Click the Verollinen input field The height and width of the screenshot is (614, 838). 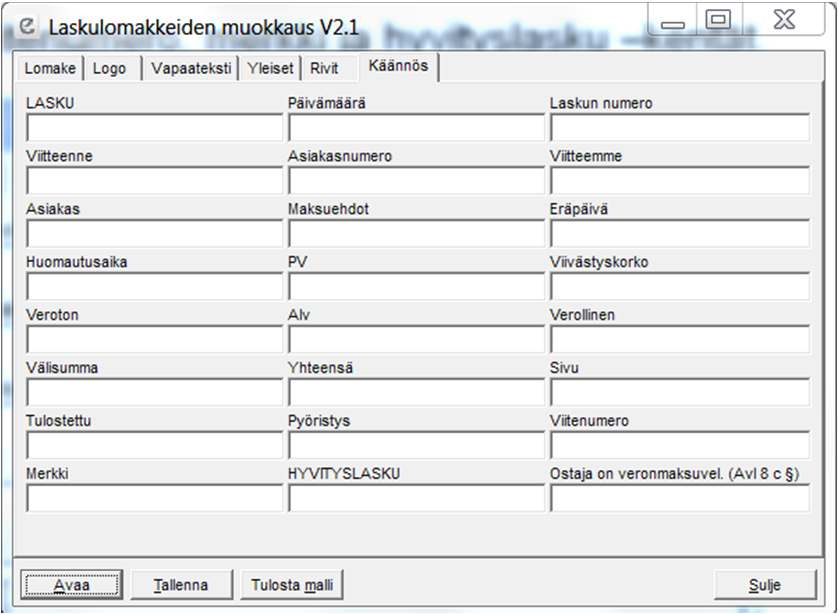pos(680,339)
